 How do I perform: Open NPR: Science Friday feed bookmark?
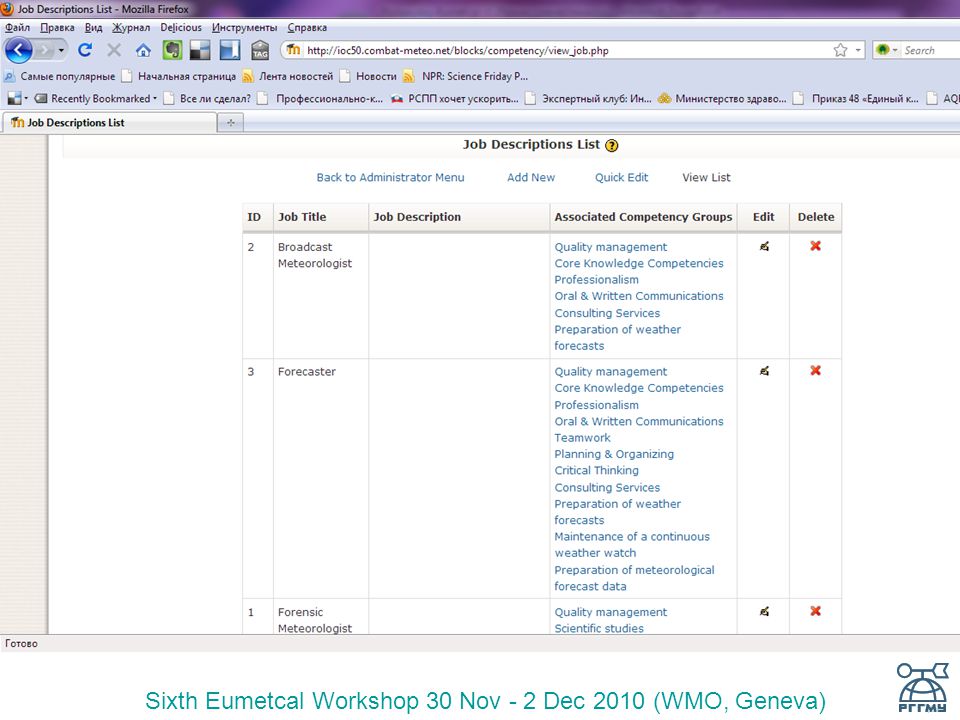point(467,77)
